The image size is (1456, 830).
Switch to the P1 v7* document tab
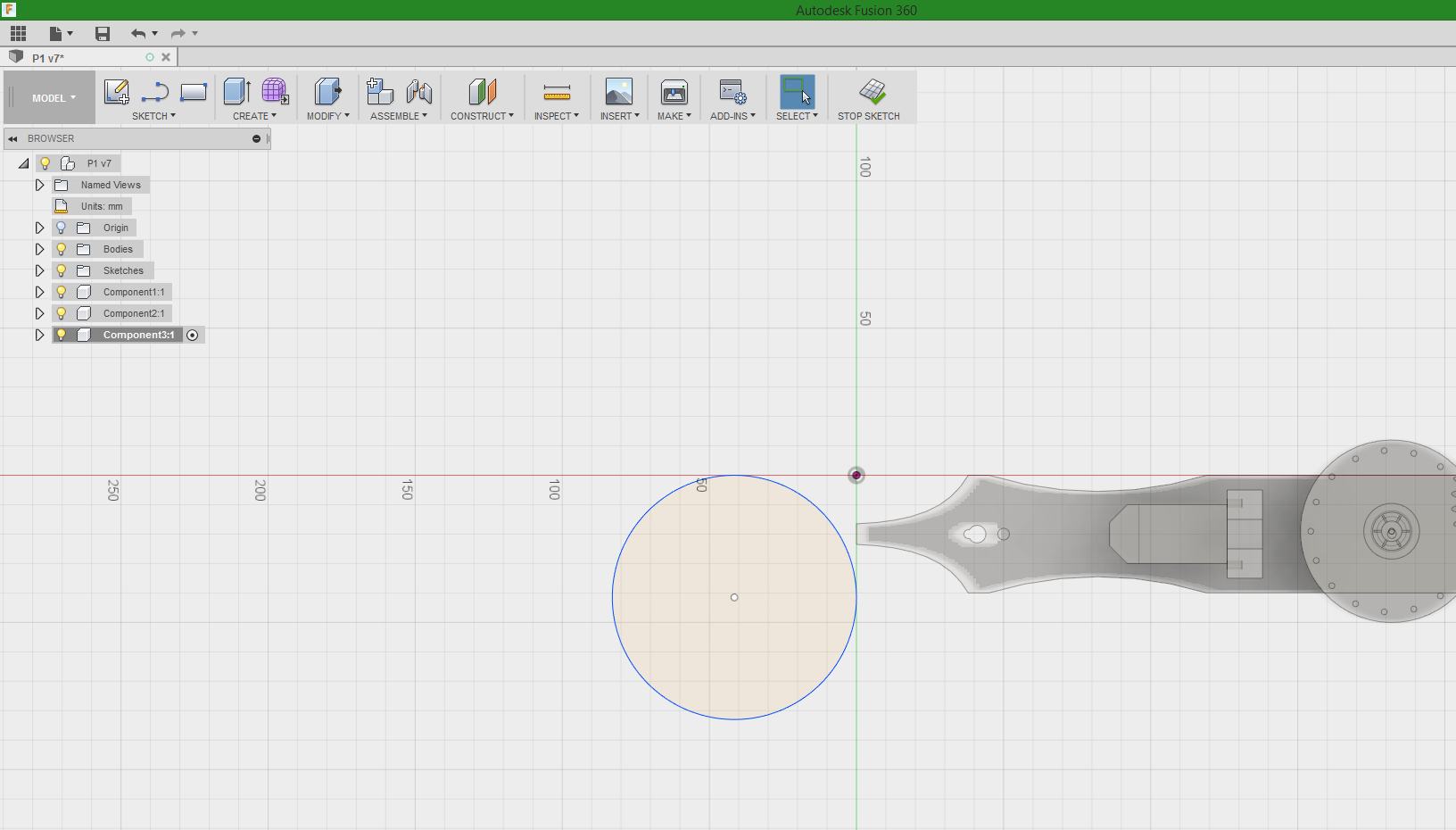coord(87,57)
